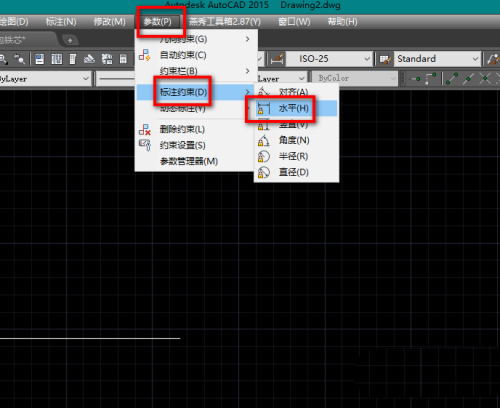Open the 帮助(H) menu
The width and height of the screenshot is (500, 408).
point(343,22)
